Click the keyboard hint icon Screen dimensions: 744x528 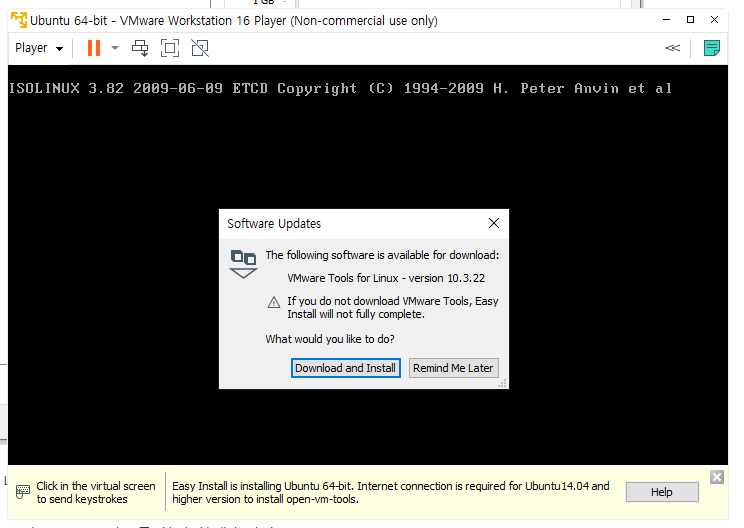(22, 491)
